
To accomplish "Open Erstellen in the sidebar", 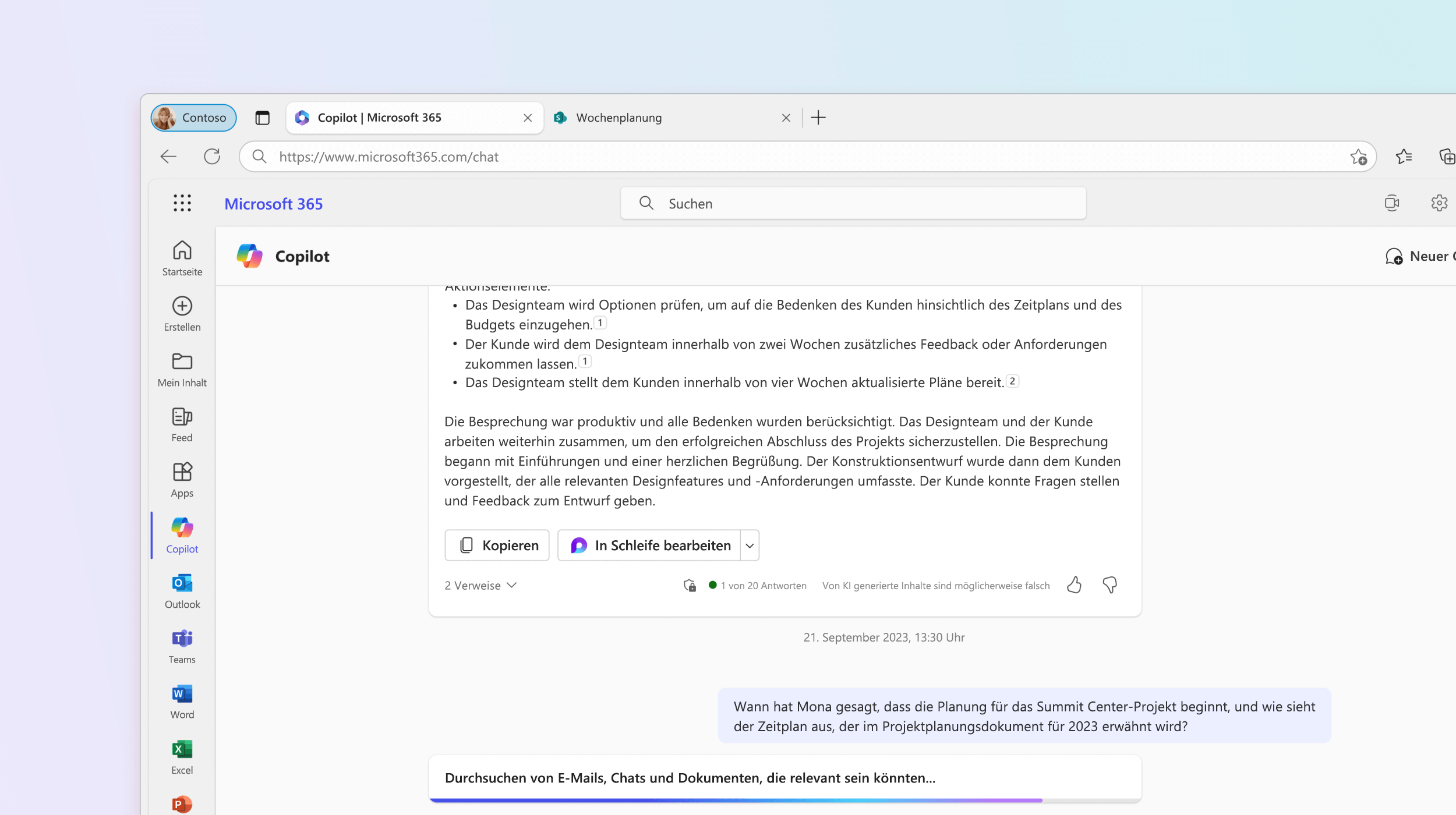I will click(x=182, y=314).
